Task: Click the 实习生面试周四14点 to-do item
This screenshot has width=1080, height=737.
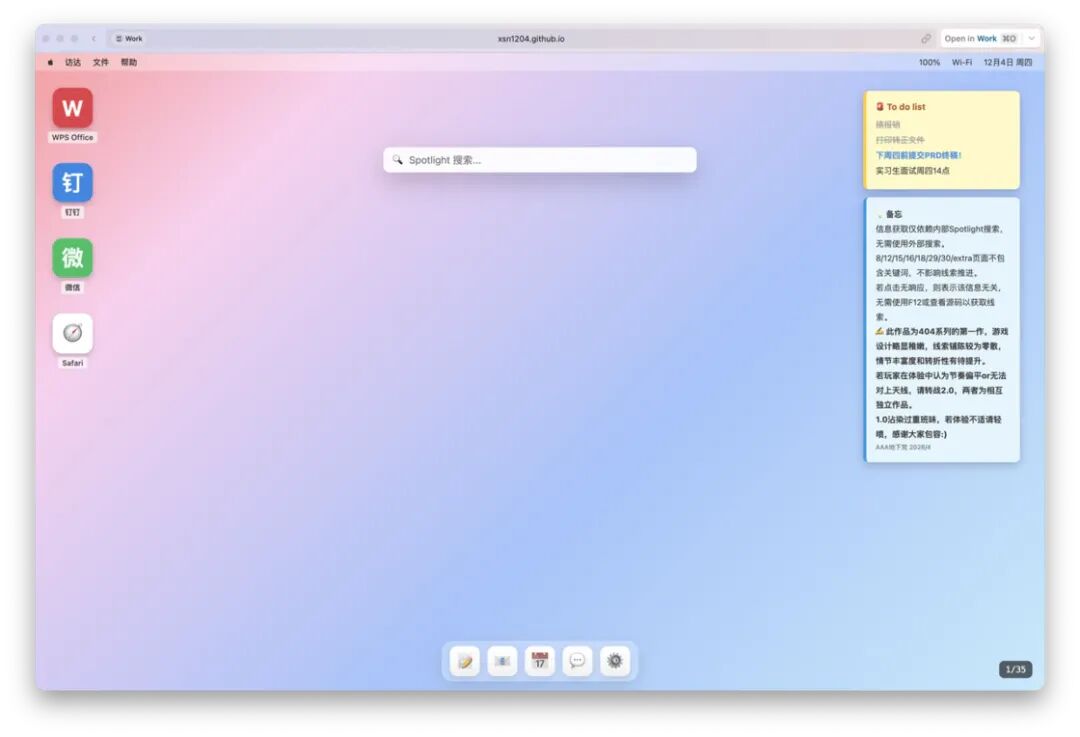Action: (x=913, y=171)
